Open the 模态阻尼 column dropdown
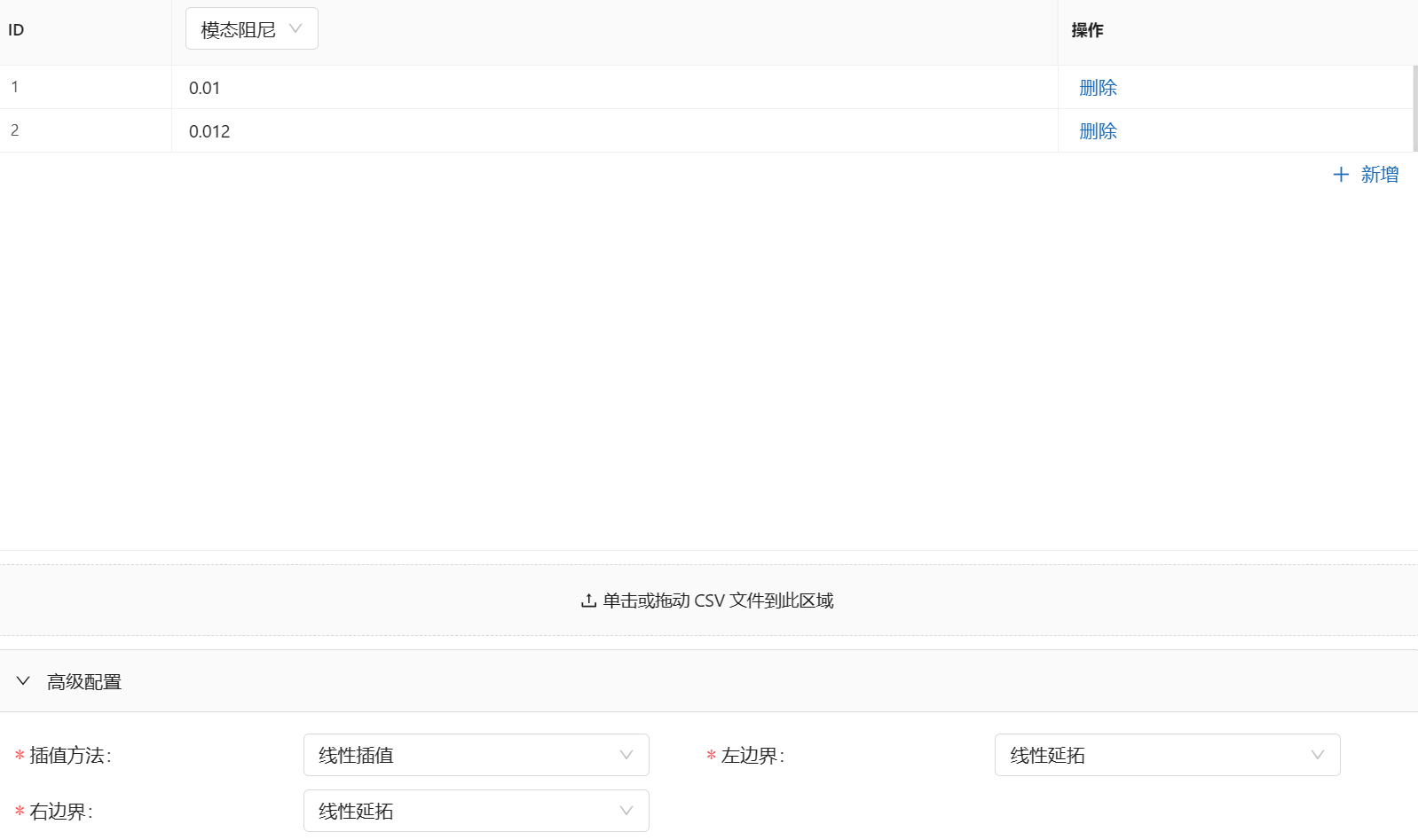The image size is (1418, 840). click(x=251, y=29)
